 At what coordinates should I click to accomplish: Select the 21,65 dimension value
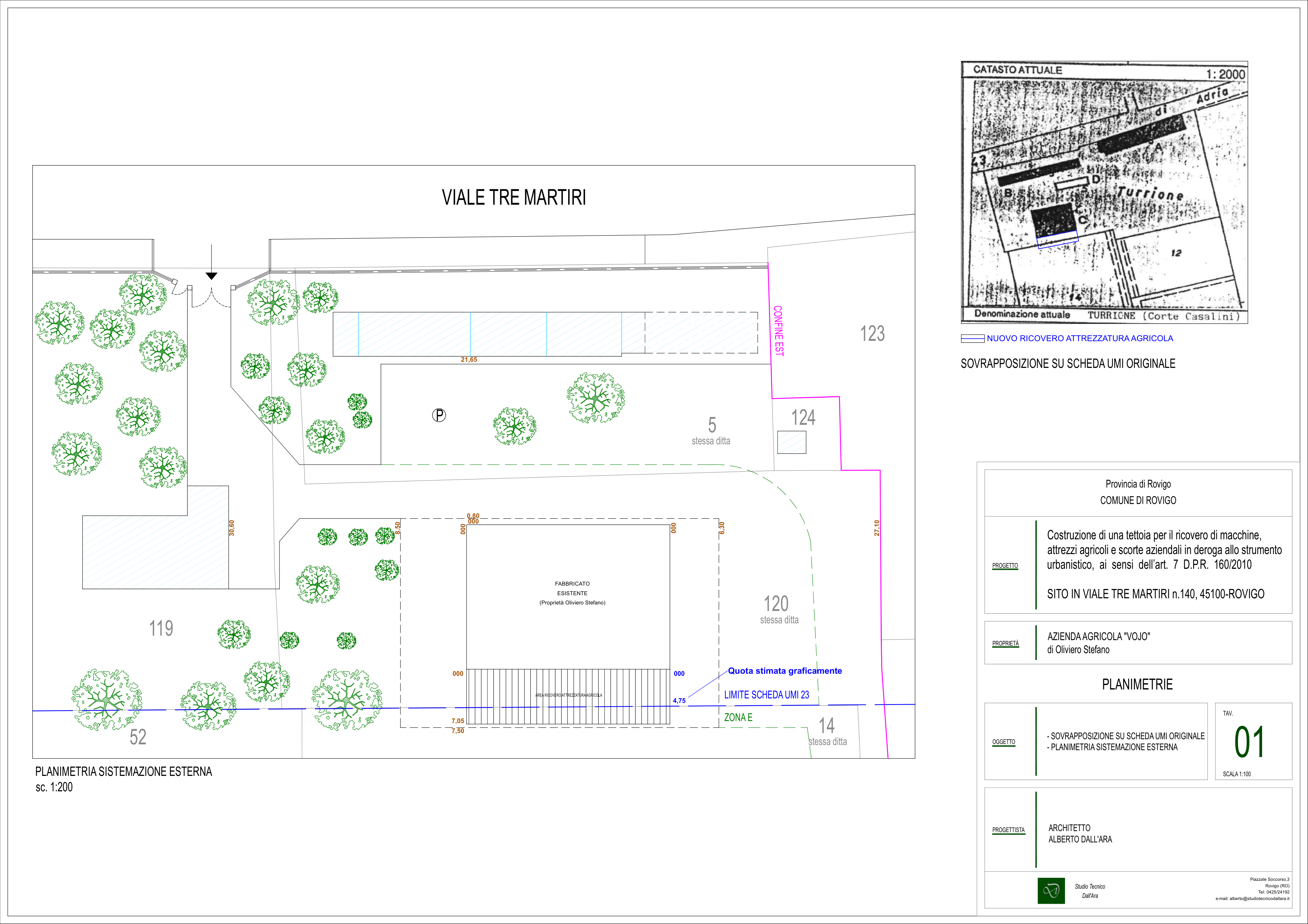point(469,360)
